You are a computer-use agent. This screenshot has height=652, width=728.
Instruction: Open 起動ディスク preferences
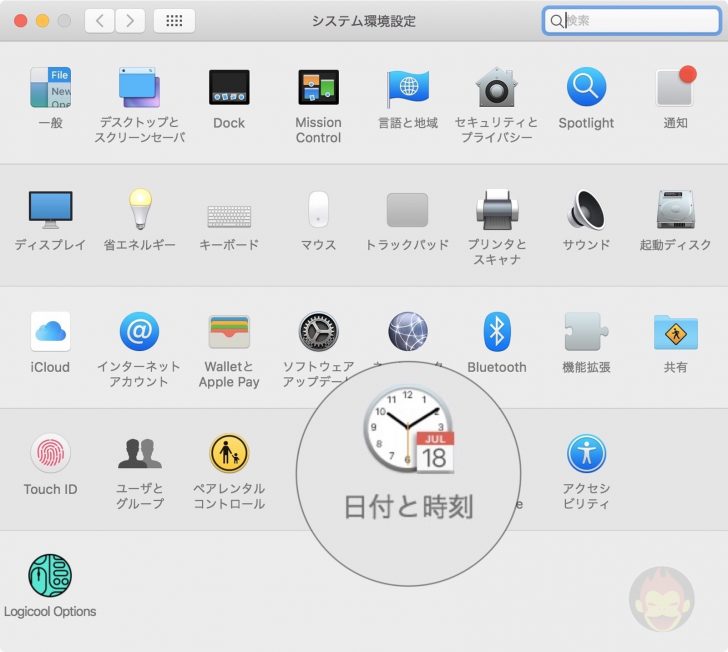click(676, 210)
